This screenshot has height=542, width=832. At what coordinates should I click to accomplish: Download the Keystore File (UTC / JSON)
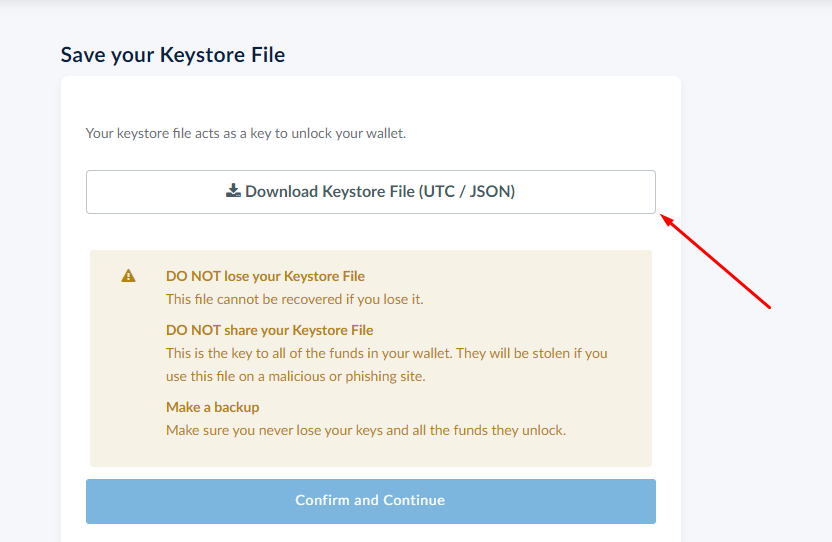[x=370, y=192]
